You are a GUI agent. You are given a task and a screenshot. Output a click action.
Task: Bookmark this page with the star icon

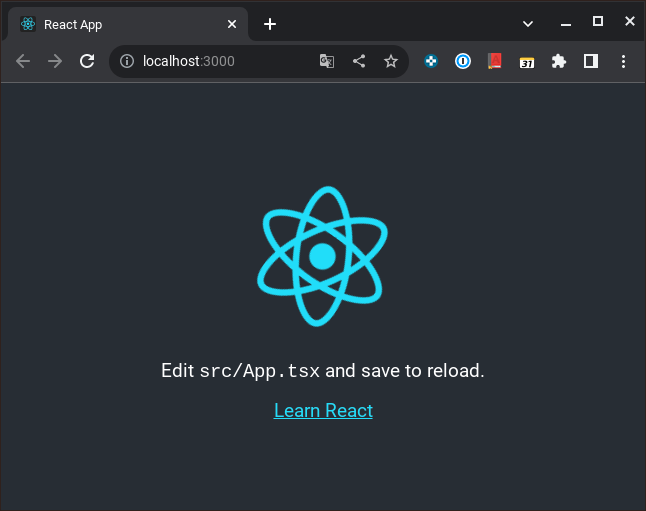391,61
